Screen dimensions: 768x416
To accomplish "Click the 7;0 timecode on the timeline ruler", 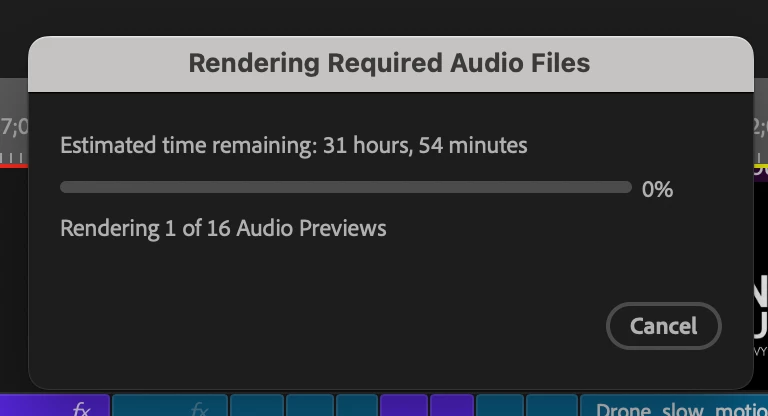I will pyautogui.click(x=14, y=126).
